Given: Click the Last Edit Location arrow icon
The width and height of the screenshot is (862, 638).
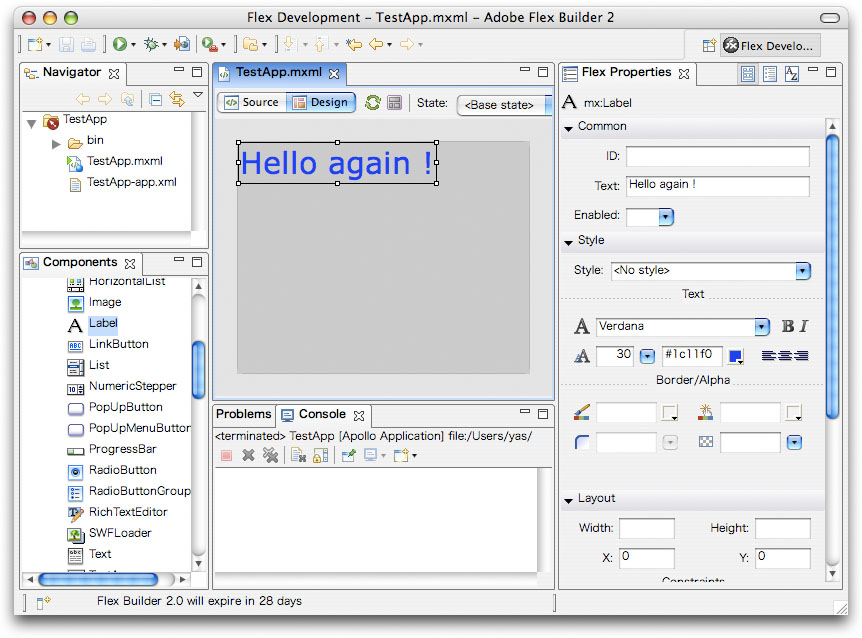Looking at the screenshot, I should [x=354, y=44].
